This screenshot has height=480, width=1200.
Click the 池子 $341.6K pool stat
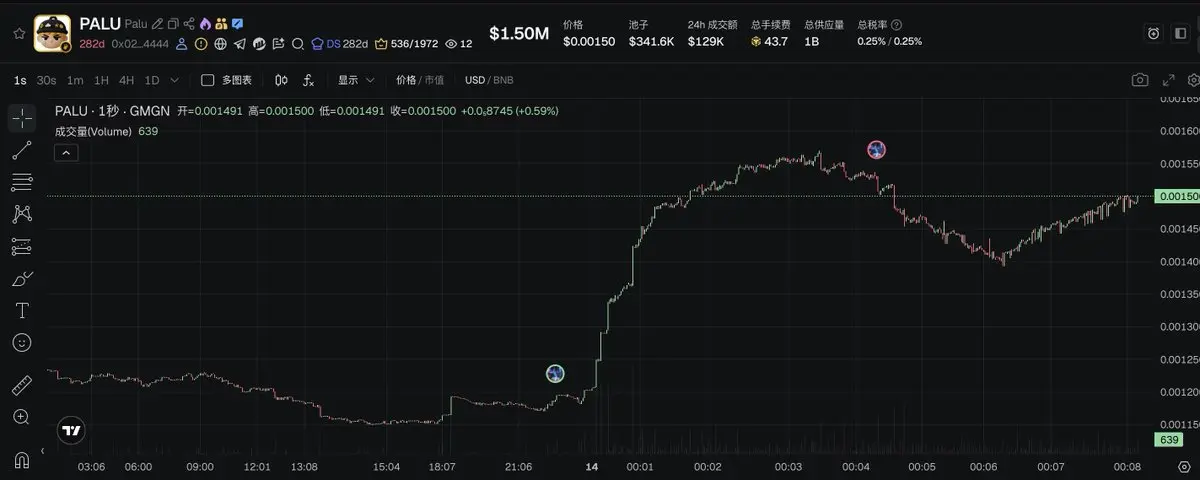pyautogui.click(x=649, y=33)
